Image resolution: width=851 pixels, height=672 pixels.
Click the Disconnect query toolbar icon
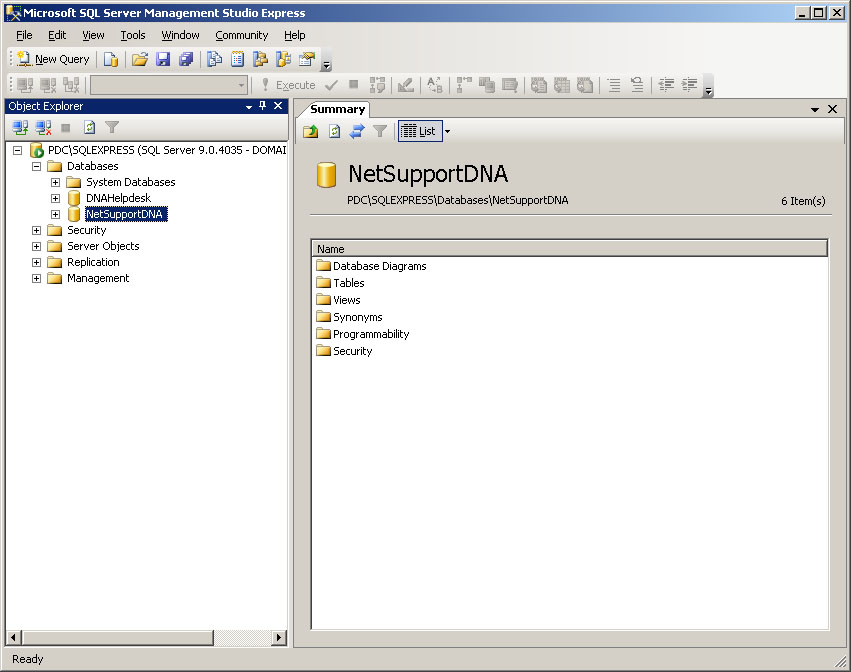coord(48,85)
